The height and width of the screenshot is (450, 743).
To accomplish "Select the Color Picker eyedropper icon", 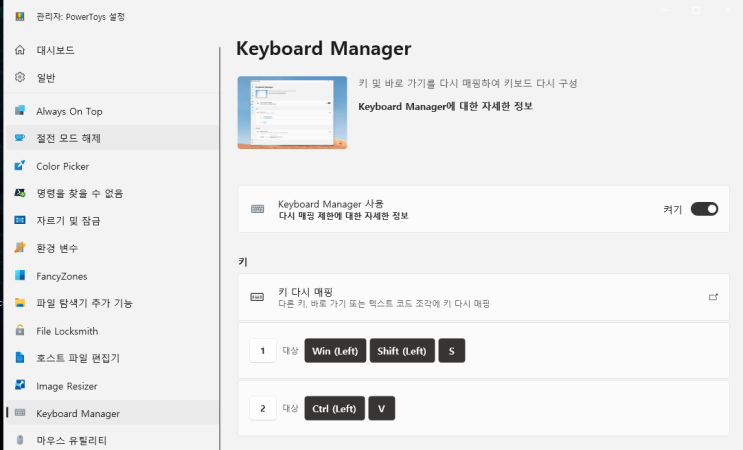I will pos(19,166).
